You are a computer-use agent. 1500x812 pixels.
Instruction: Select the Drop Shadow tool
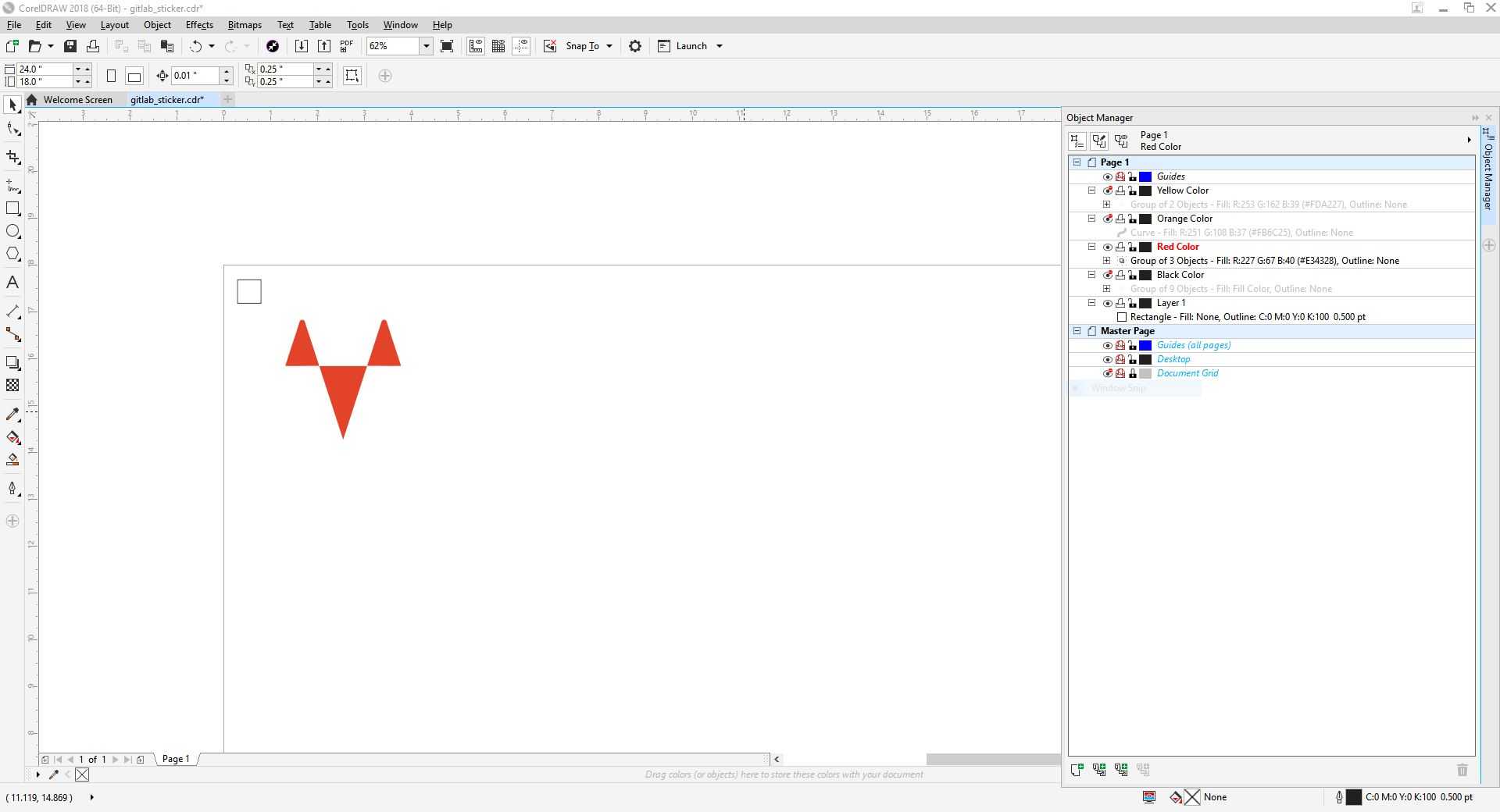12,362
